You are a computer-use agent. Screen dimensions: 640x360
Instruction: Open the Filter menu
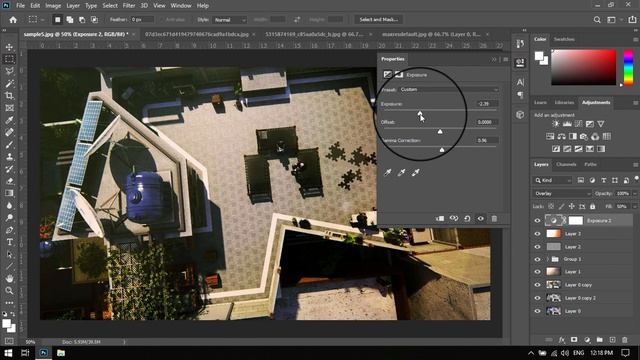click(x=129, y=6)
